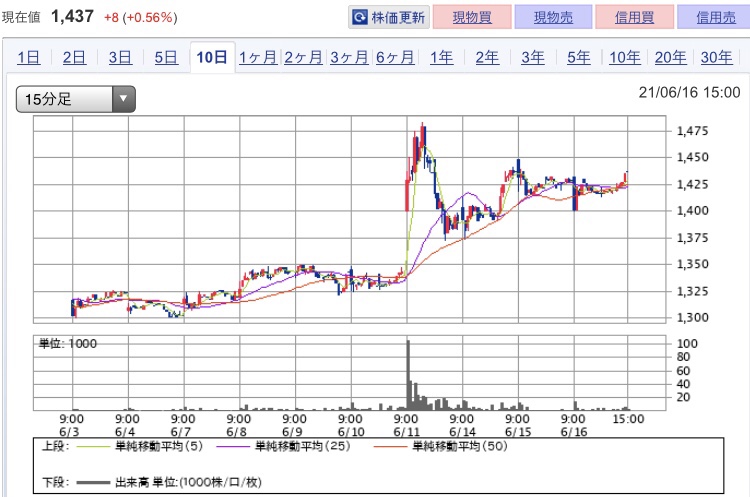Switch chart range to 2日

click(x=75, y=57)
